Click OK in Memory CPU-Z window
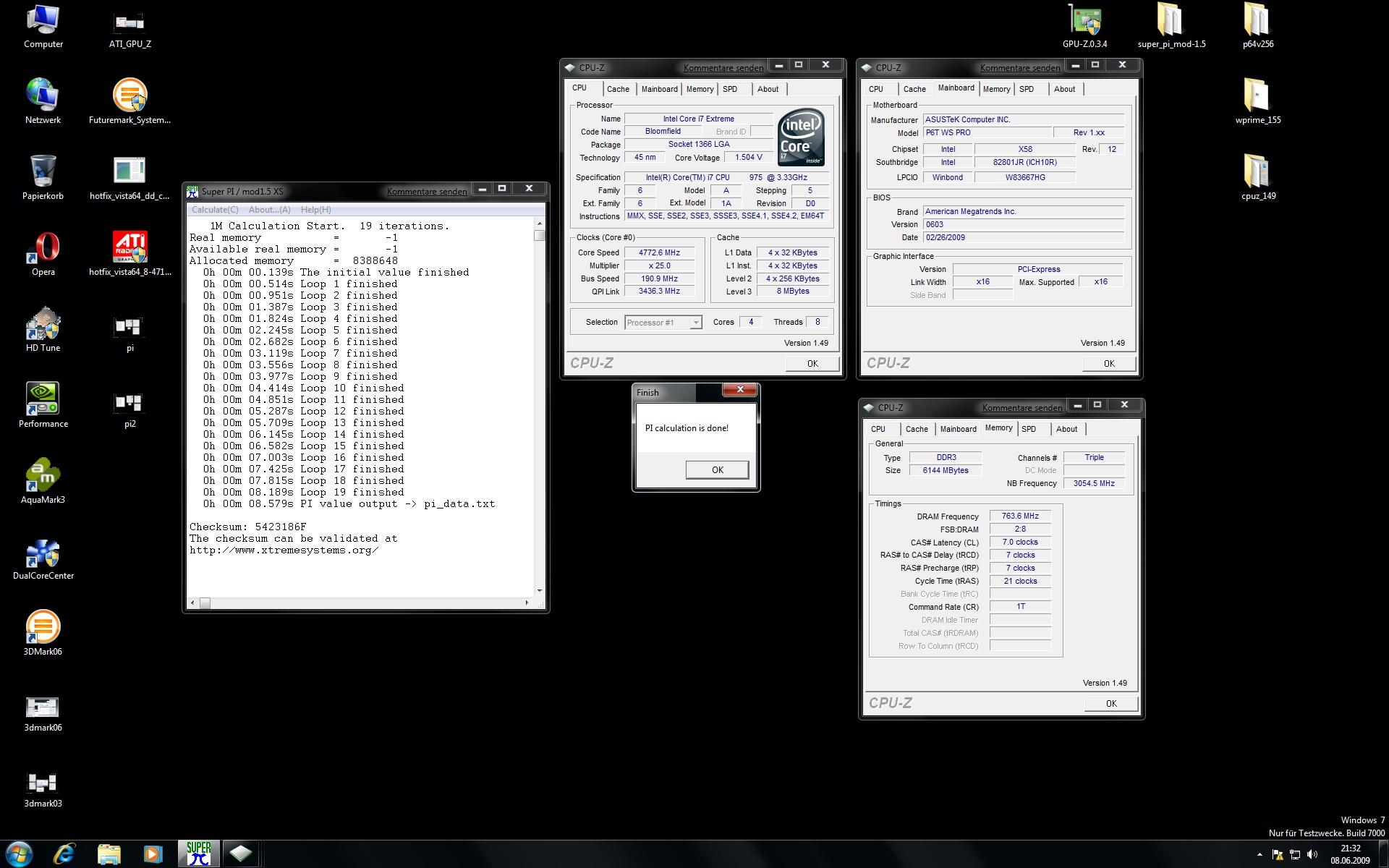 tap(1111, 703)
